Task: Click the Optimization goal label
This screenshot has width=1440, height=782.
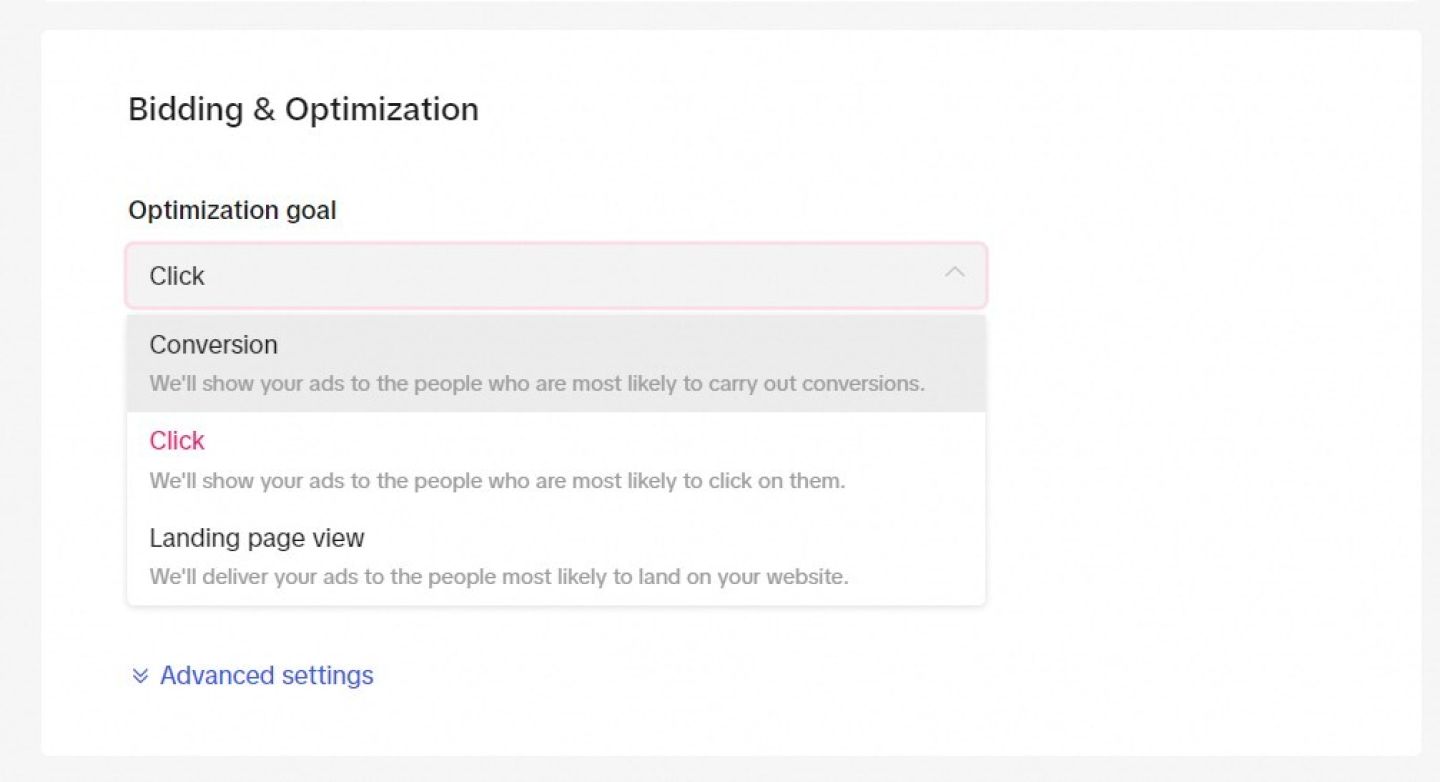Action: click(232, 210)
